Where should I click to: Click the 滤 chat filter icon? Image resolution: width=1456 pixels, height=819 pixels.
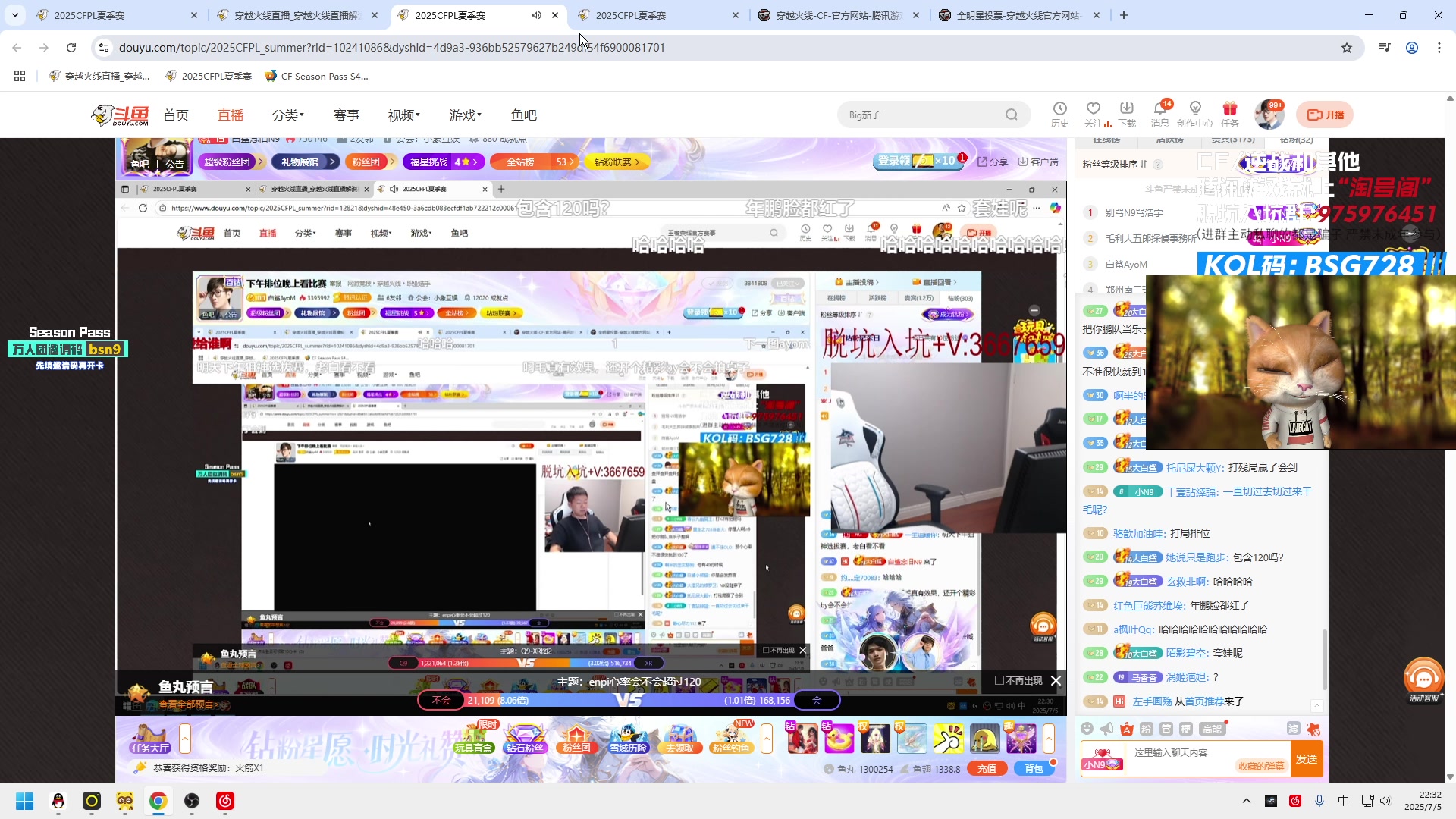pos(1294,729)
